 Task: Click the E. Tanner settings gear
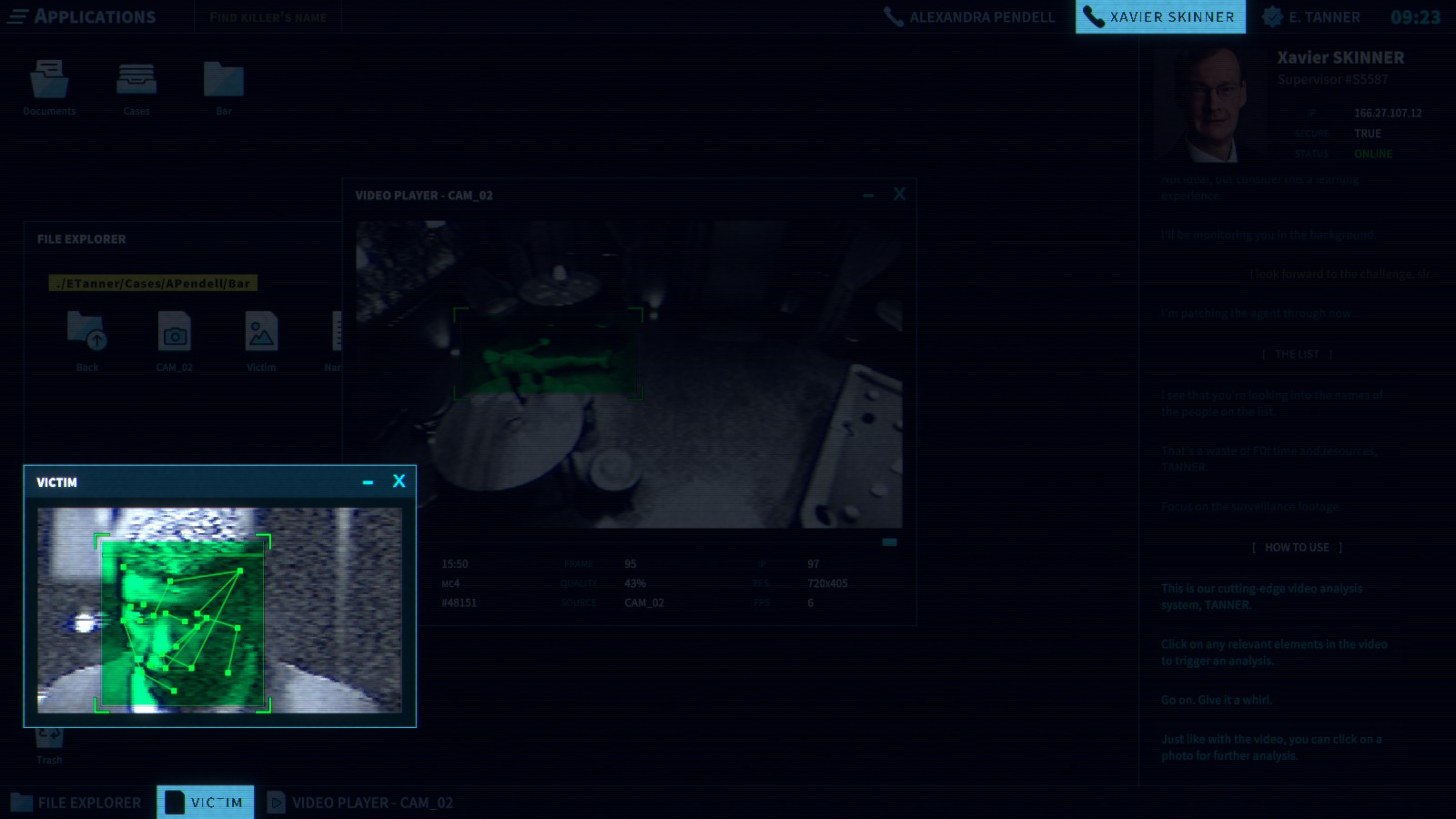pos(1272,16)
